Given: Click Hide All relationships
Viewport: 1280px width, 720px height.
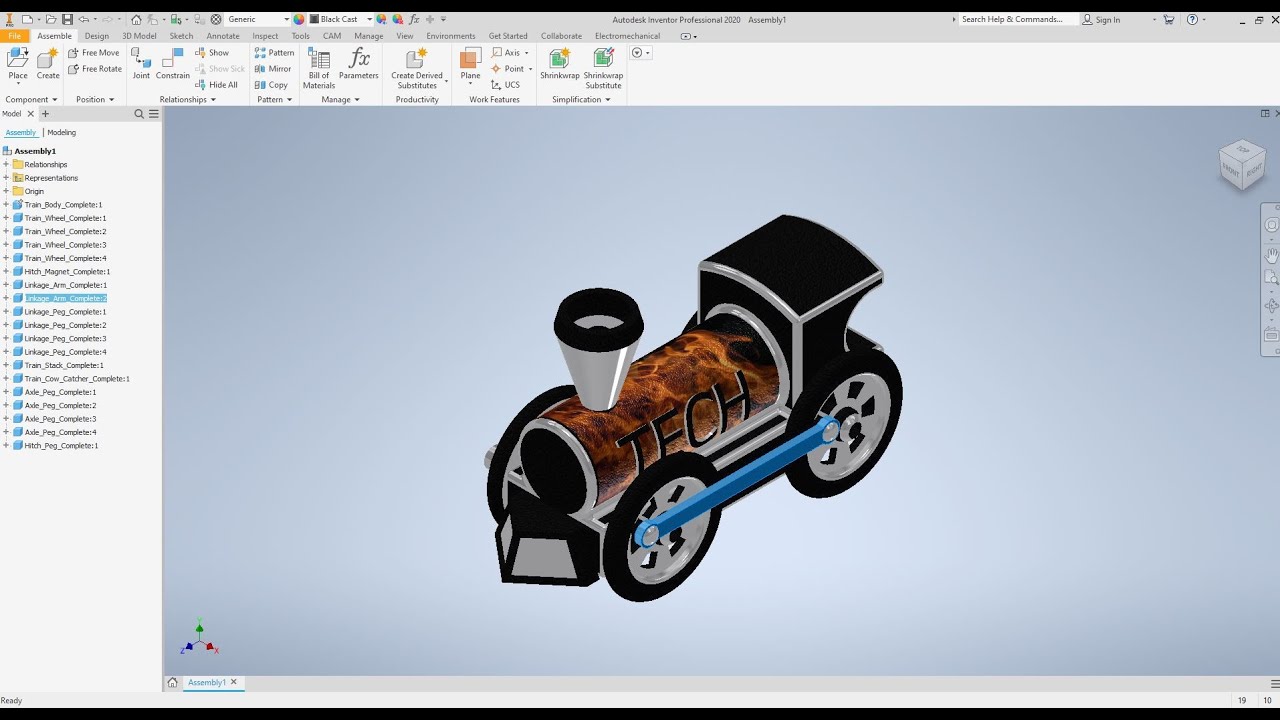Looking at the screenshot, I should 216,85.
